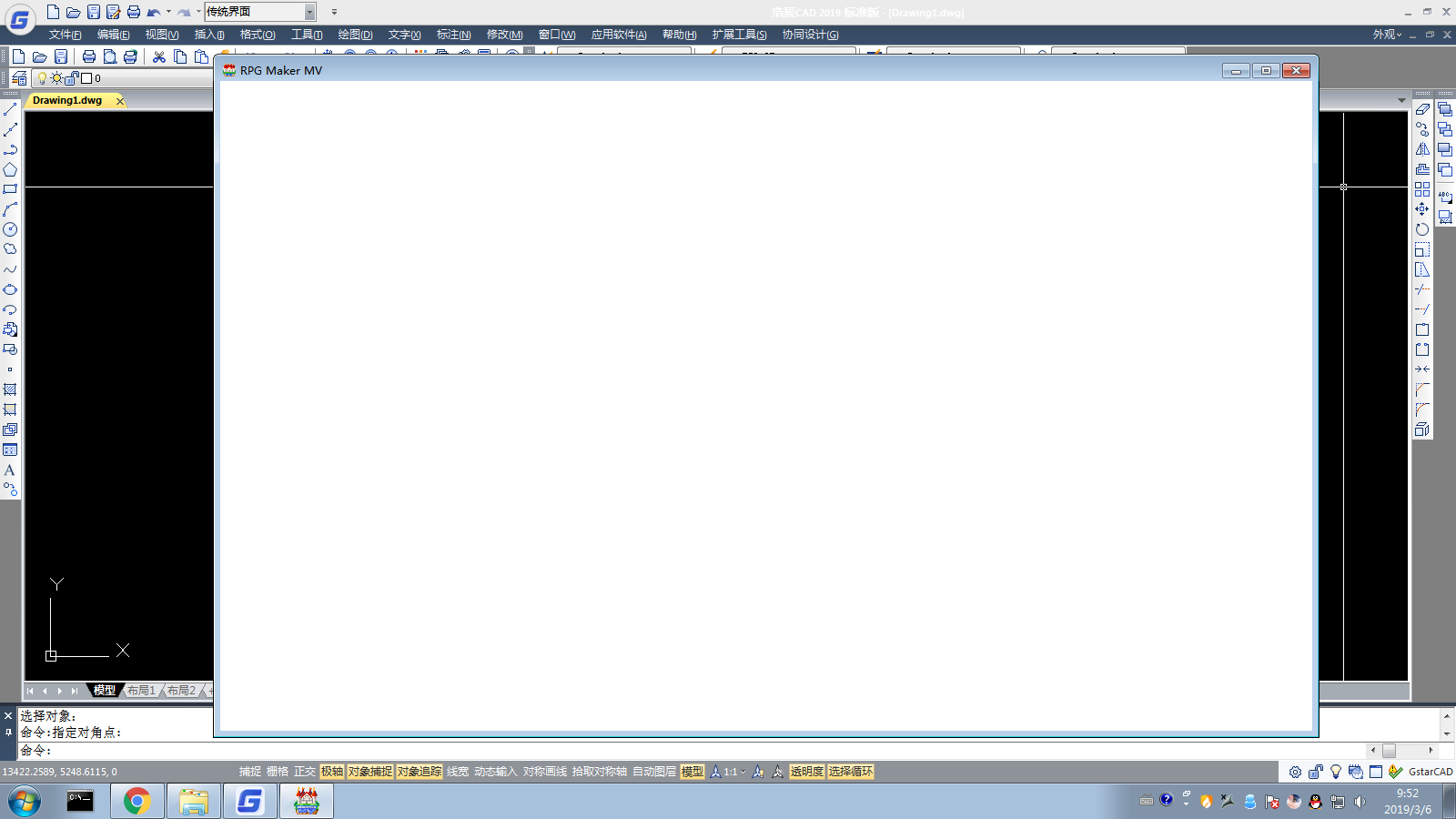The height and width of the screenshot is (819, 1456).
Task: Select the Chamfer modify tool
Action: 1422,389
